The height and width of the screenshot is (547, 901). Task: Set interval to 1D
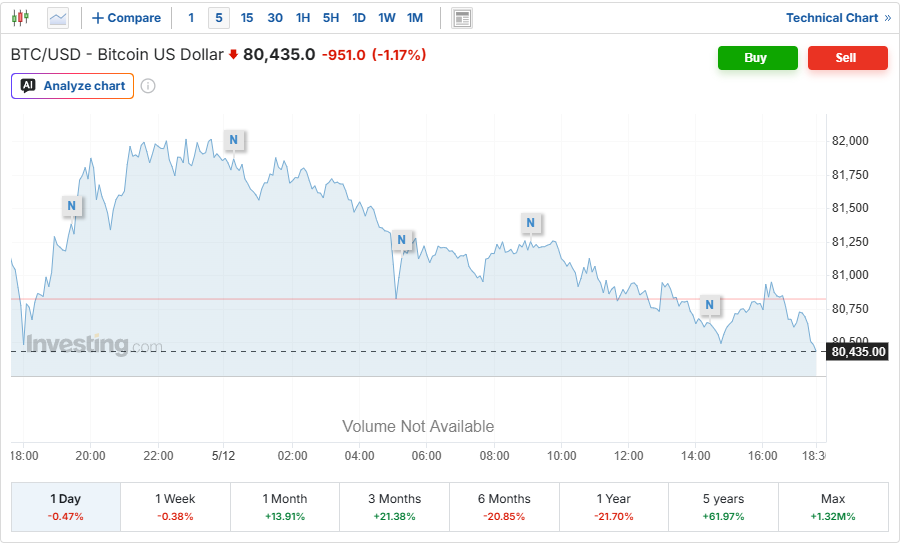(359, 18)
